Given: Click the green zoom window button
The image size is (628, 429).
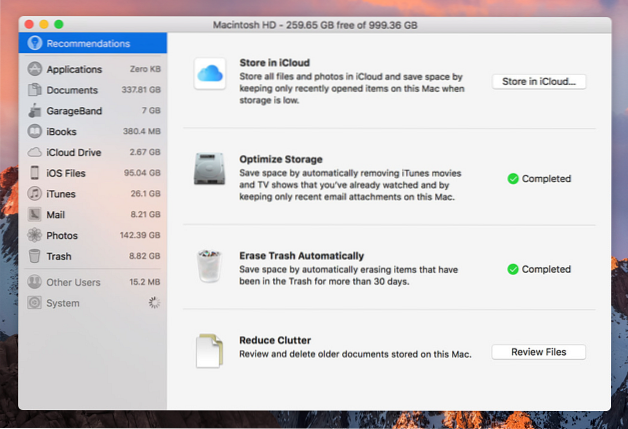Looking at the screenshot, I should (58, 23).
